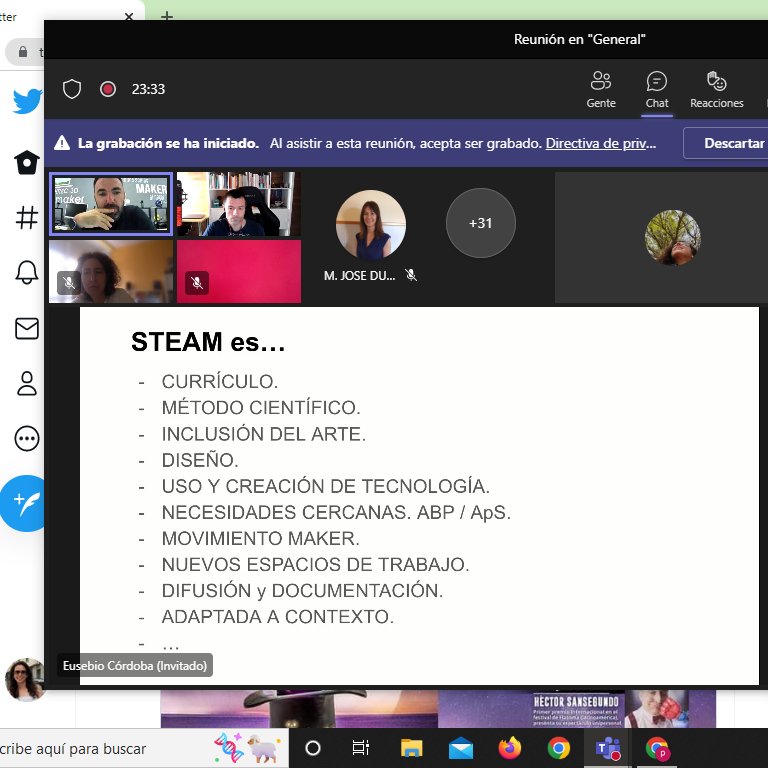Click the Twitter account avatar photo
768x768 pixels.
24,680
